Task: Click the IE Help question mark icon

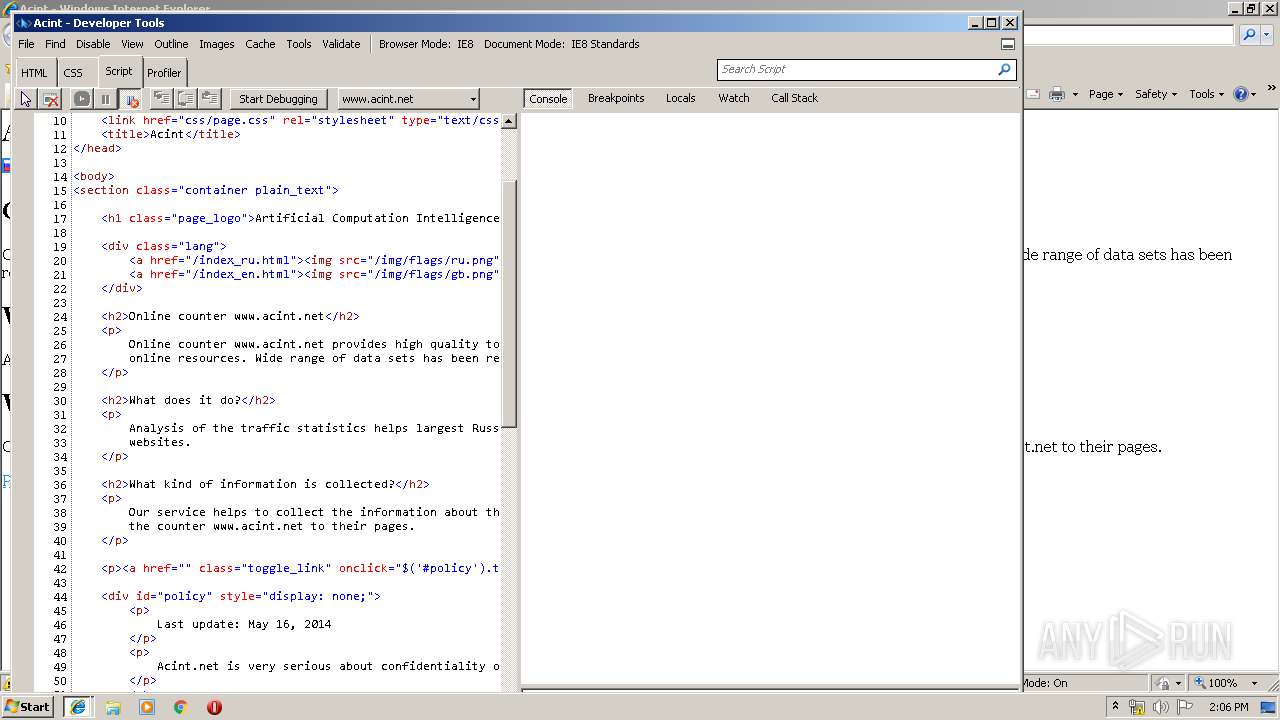Action: pyautogui.click(x=1241, y=94)
